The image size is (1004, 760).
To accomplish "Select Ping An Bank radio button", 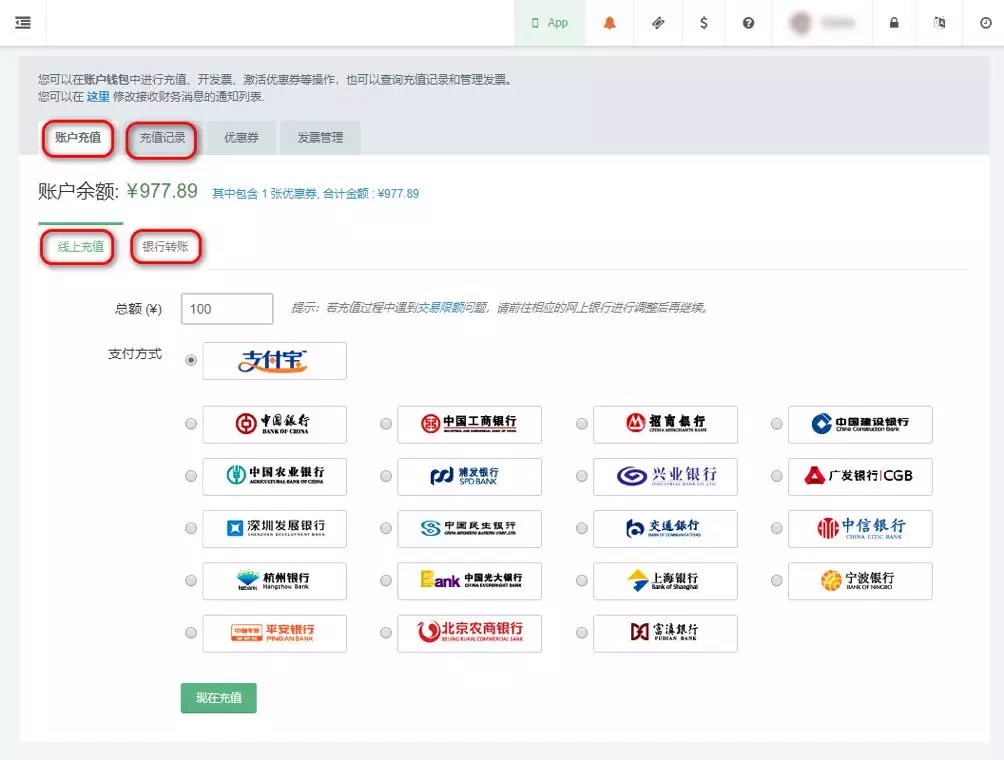I will [x=191, y=633].
